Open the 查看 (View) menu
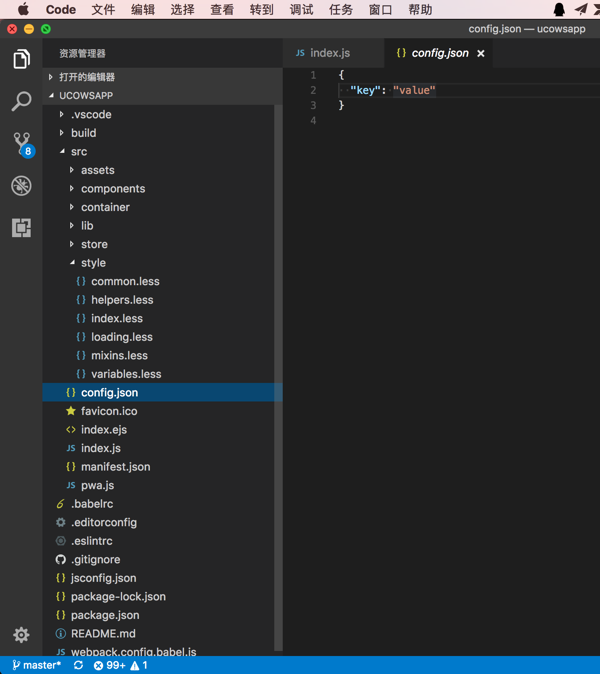The image size is (600, 674). point(222,10)
